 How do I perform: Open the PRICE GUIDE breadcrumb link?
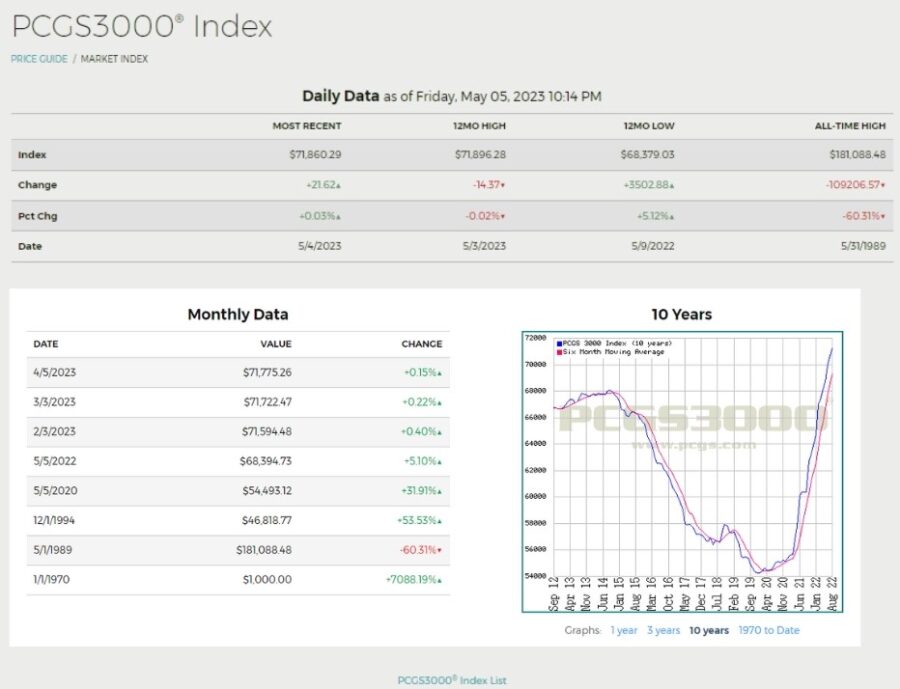(39, 59)
